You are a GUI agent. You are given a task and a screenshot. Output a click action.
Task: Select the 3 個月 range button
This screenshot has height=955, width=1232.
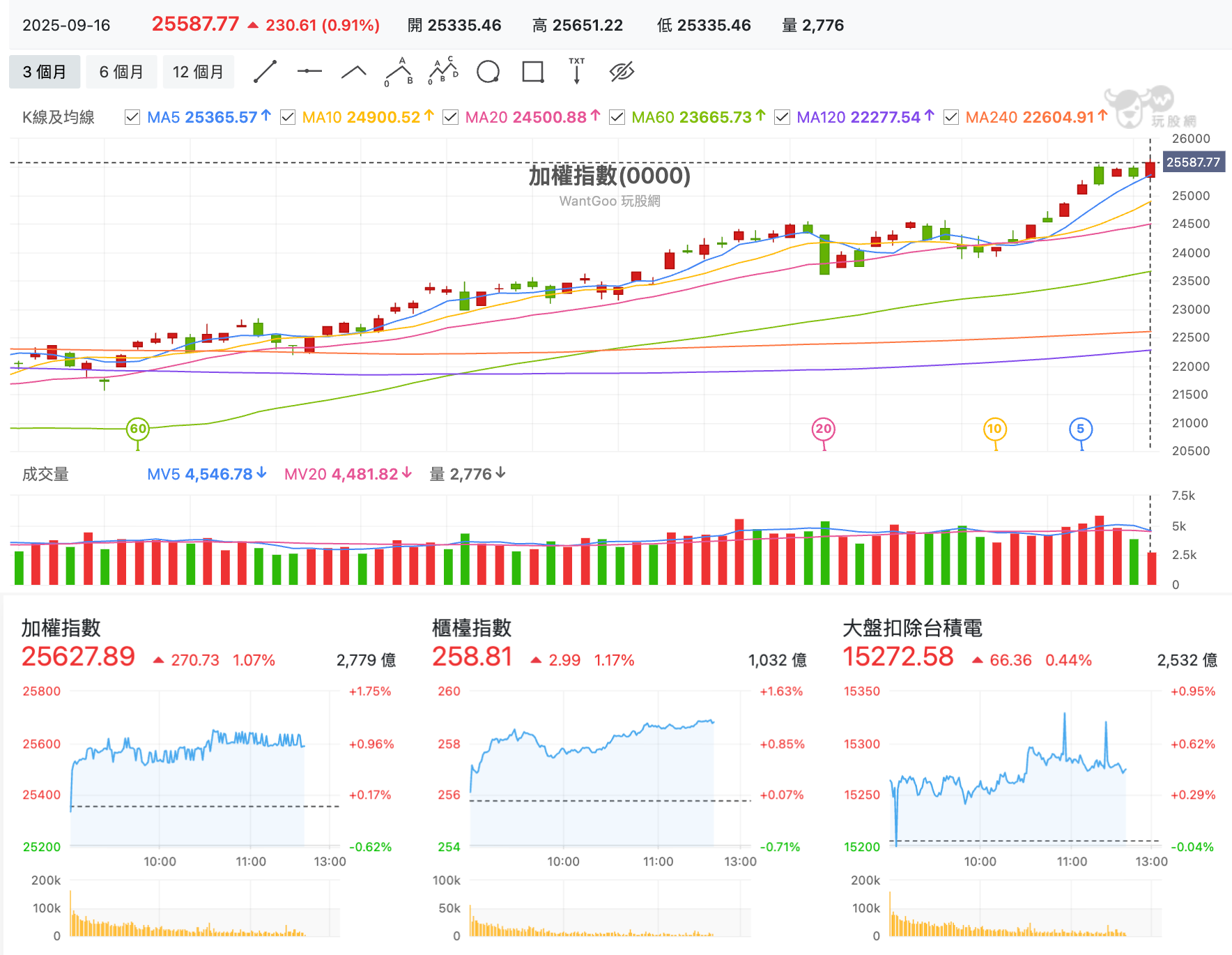click(x=45, y=72)
